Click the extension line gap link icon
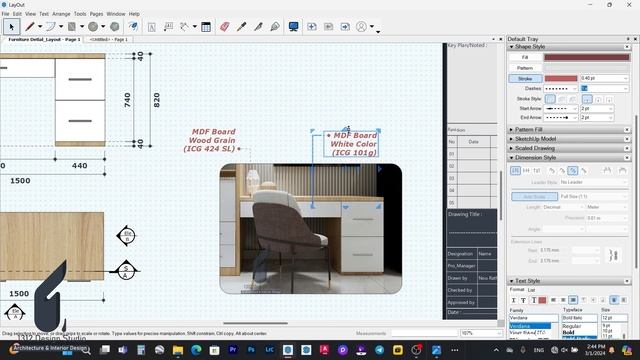Viewport: 640px width, 360px height. pyautogui.click(x=613, y=256)
